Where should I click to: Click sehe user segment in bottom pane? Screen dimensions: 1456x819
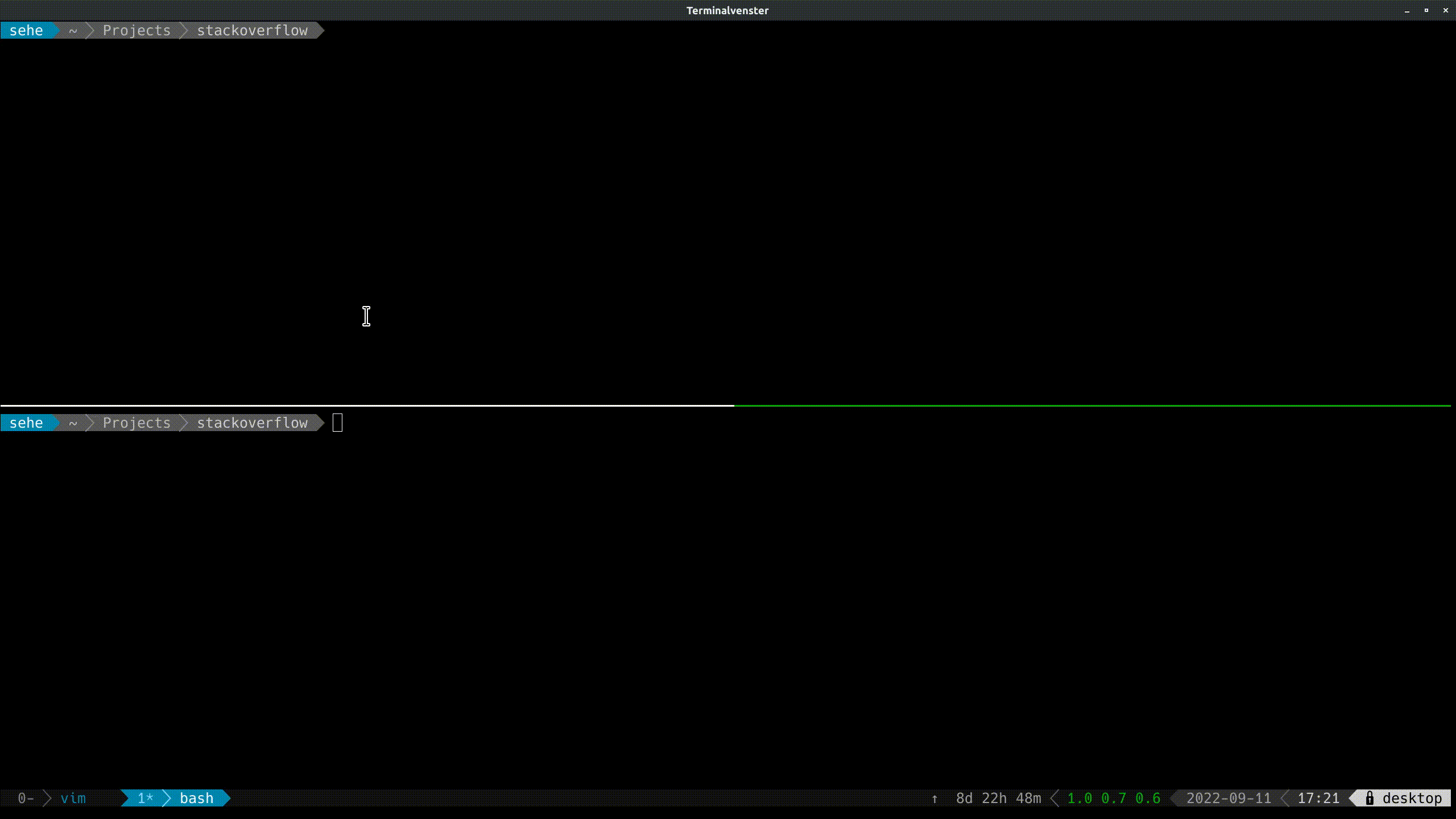[x=26, y=423]
